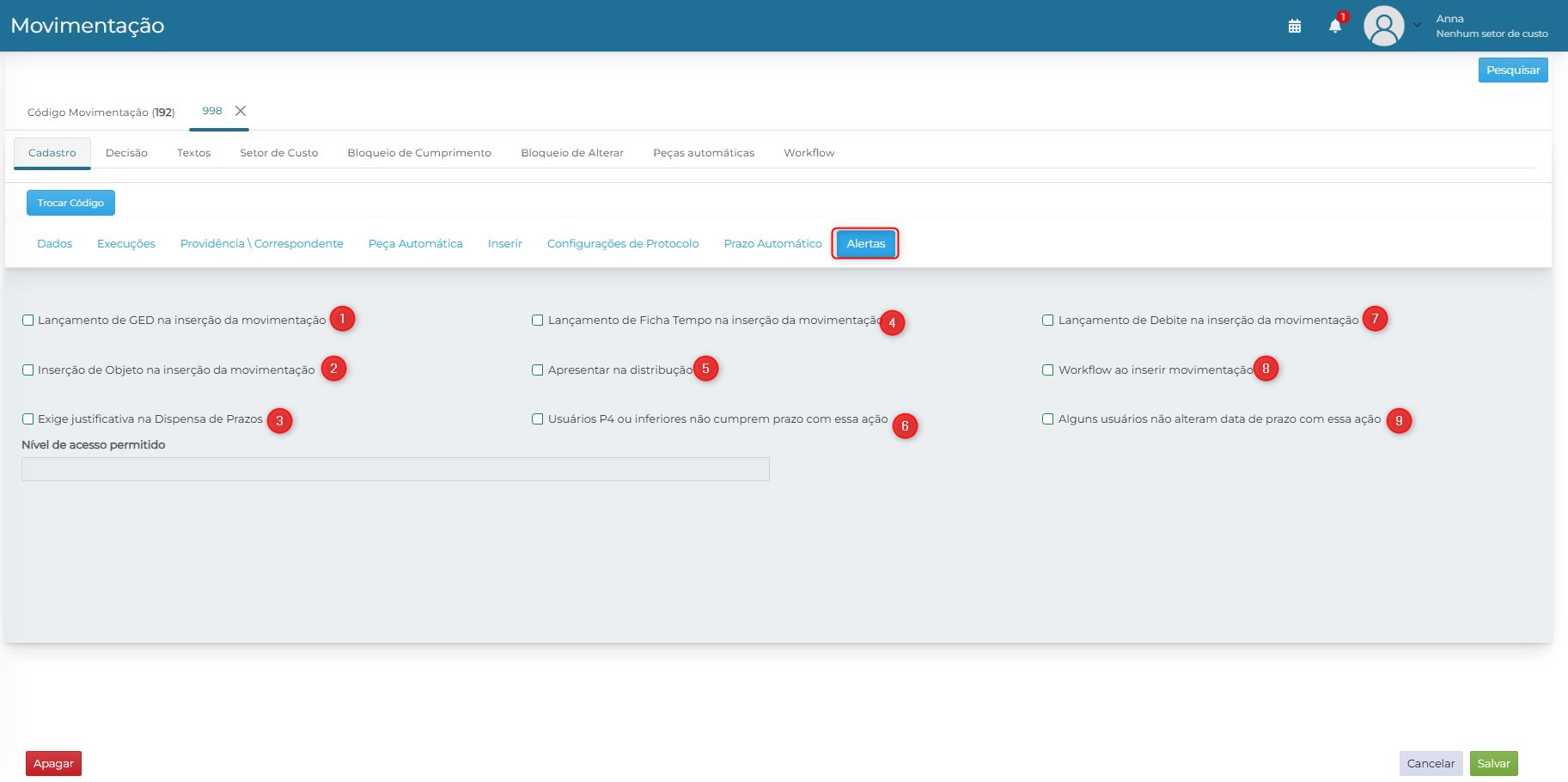1568x782 pixels.
Task: Switch to the Cadastro tab
Action: (52, 153)
